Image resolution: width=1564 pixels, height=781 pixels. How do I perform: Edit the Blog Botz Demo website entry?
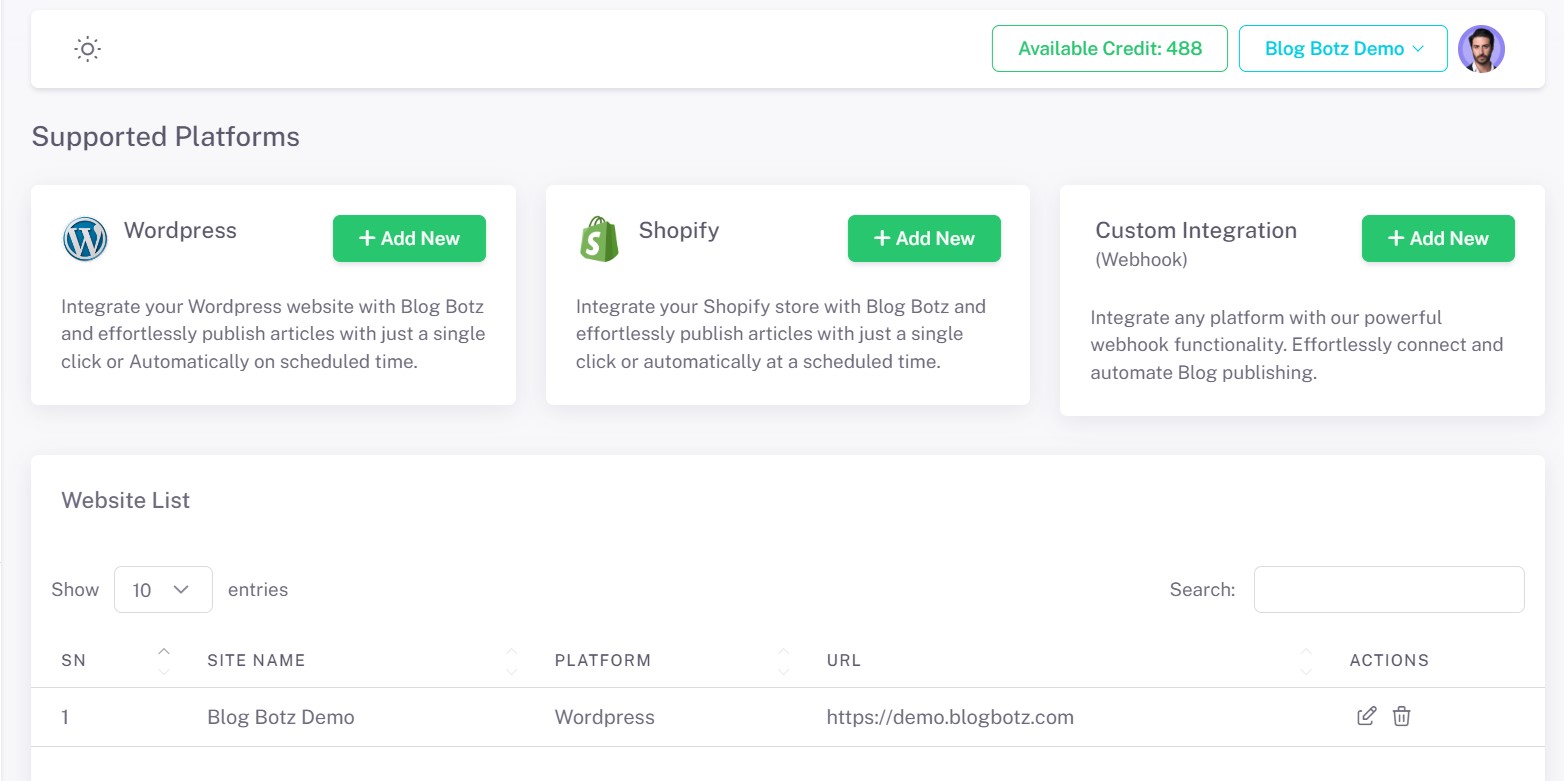pyautogui.click(x=1366, y=716)
